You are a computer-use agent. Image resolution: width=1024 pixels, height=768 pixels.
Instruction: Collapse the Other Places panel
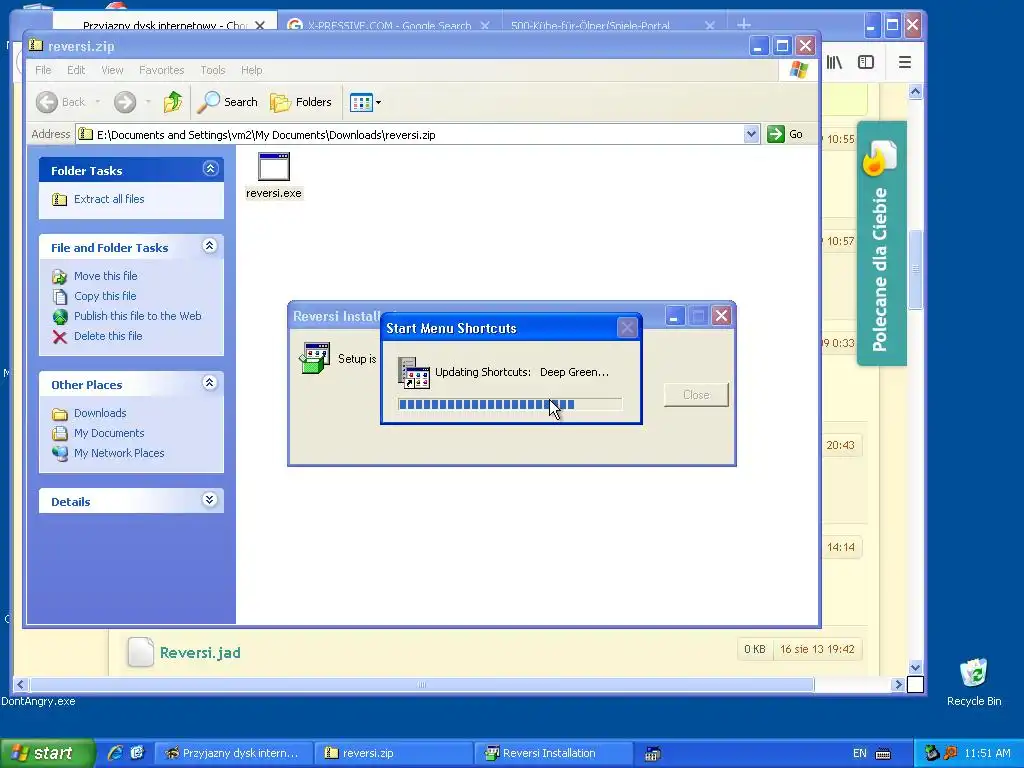210,383
